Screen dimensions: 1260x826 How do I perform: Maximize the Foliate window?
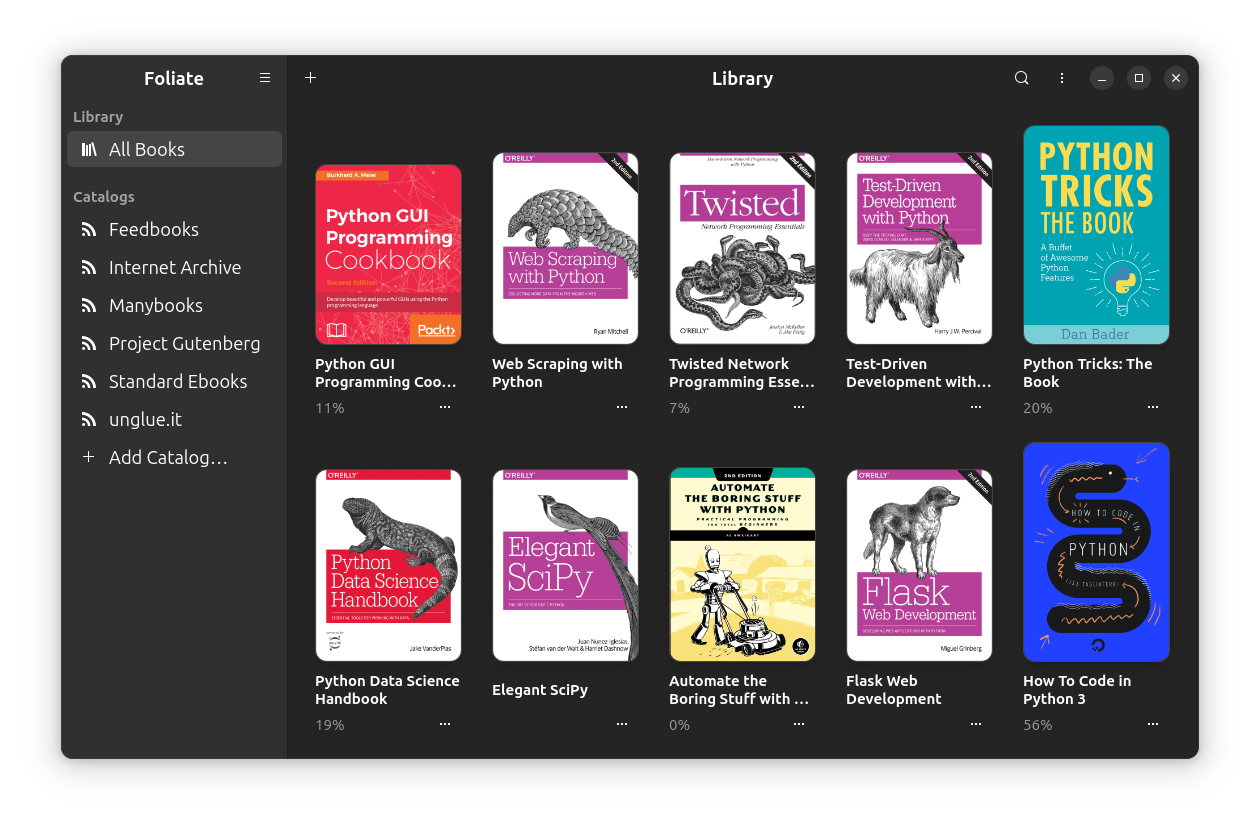pyautogui.click(x=1139, y=78)
